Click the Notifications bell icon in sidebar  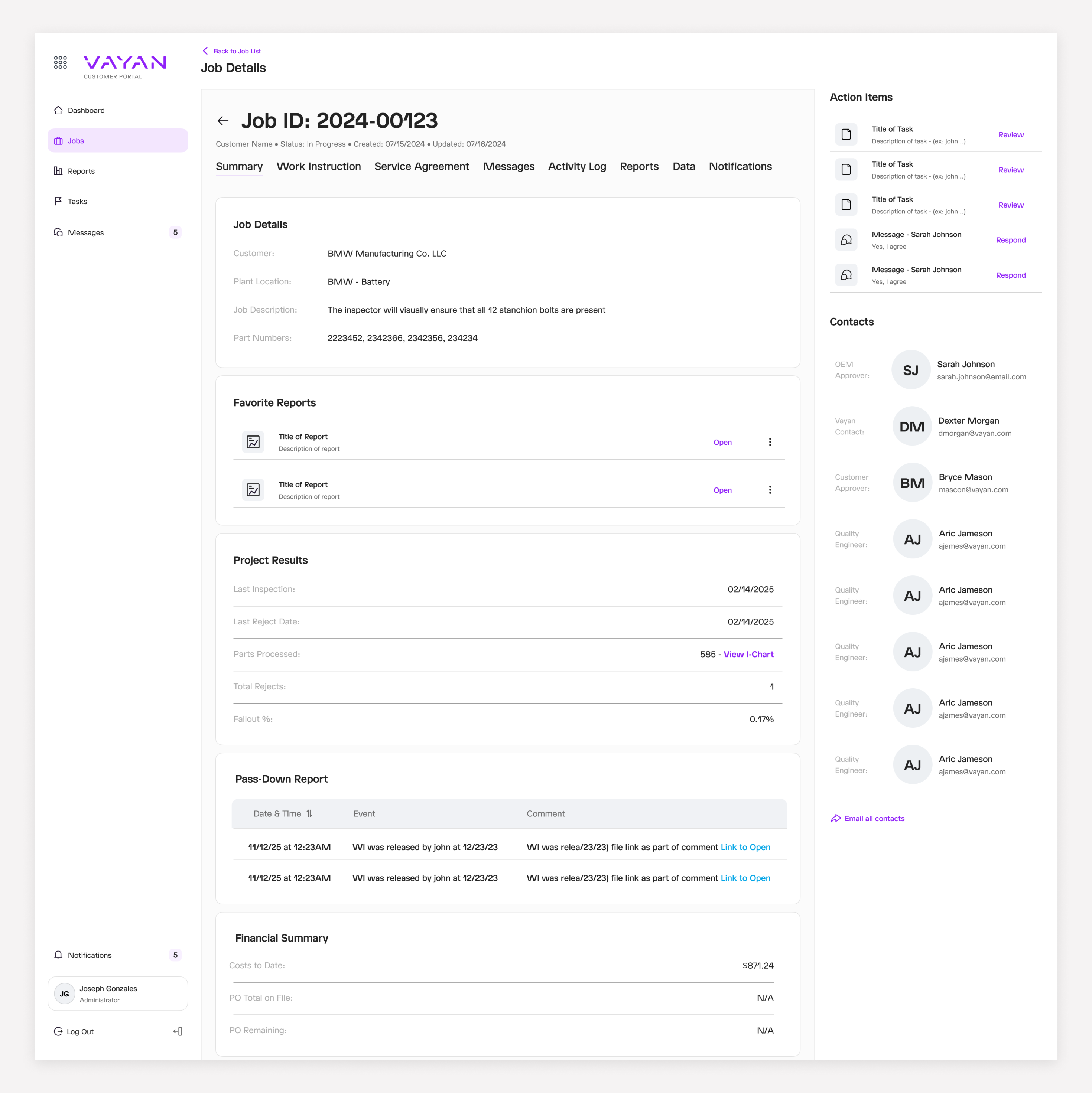click(x=58, y=955)
